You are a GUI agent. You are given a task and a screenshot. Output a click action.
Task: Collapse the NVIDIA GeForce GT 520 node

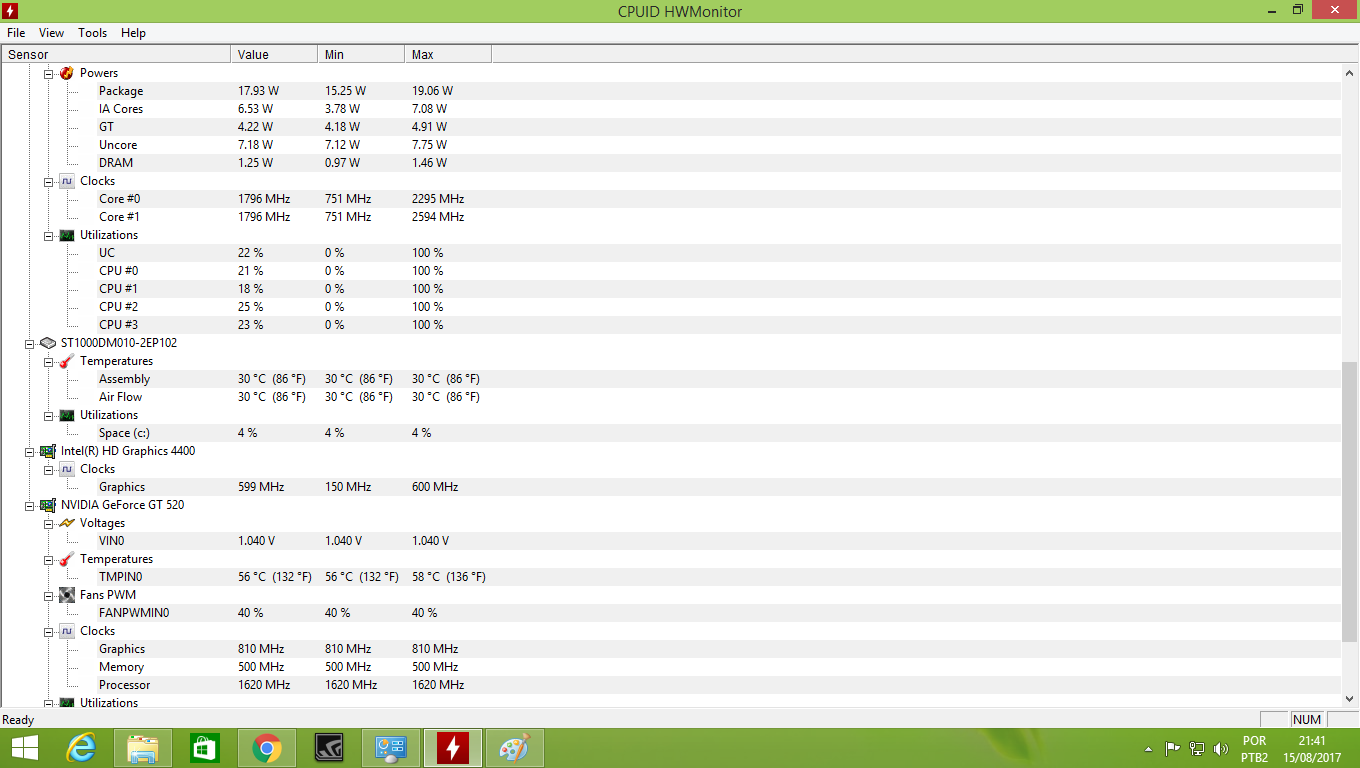tap(29, 505)
